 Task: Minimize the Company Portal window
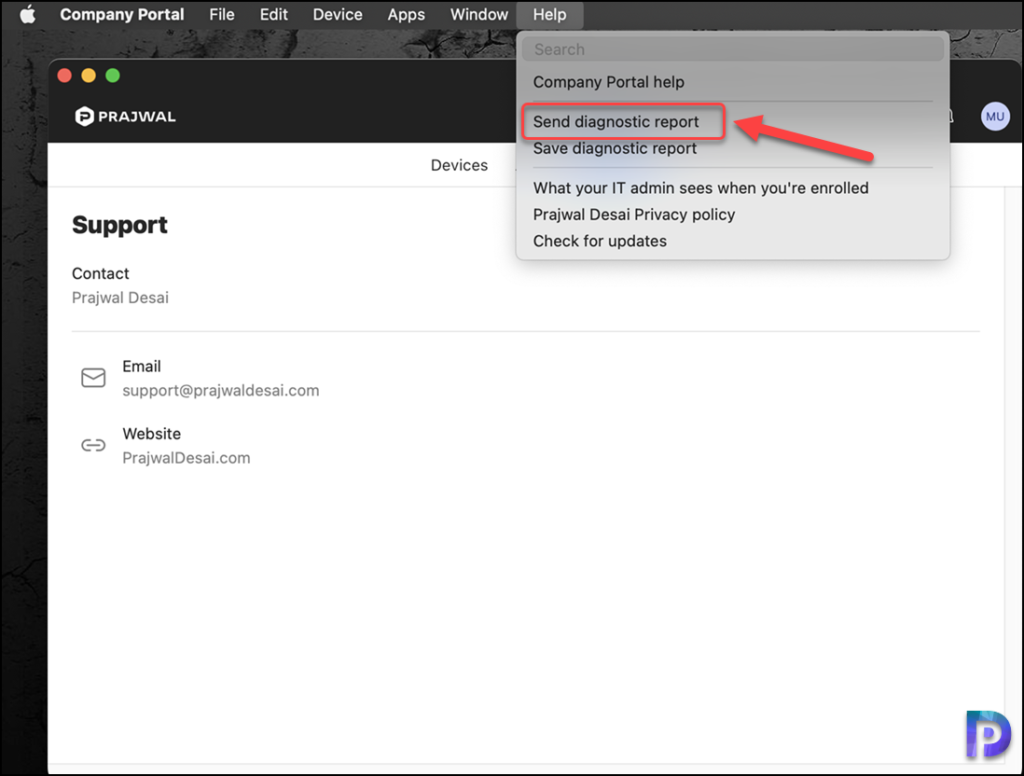[x=88, y=76]
